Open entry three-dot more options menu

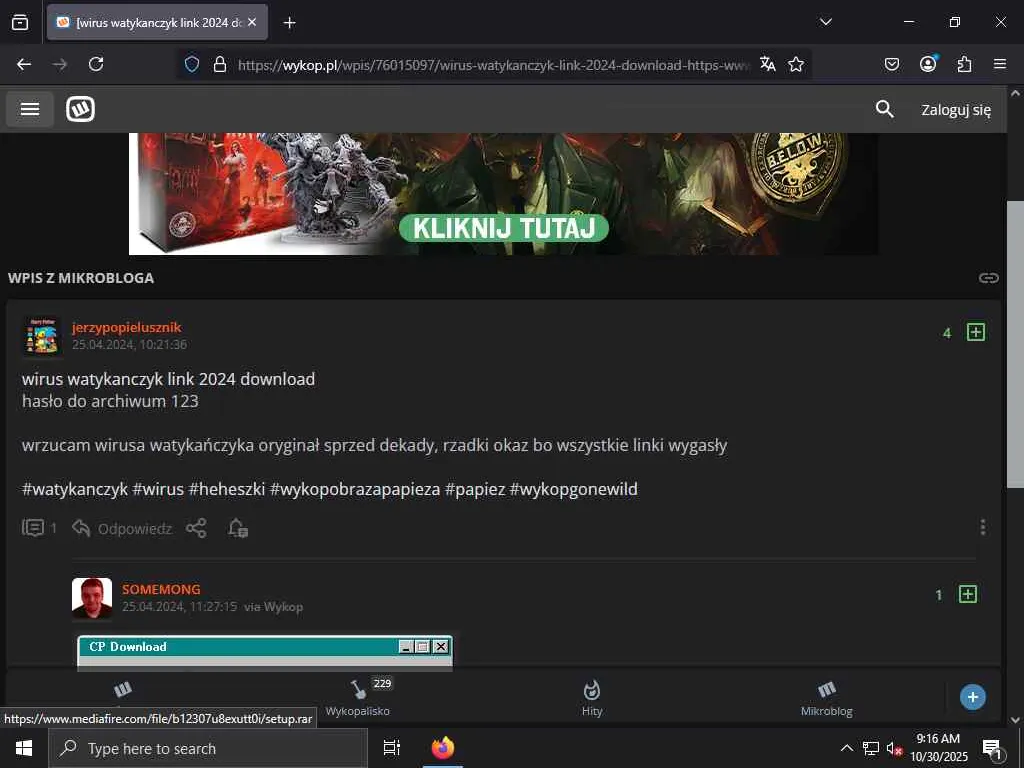(983, 527)
